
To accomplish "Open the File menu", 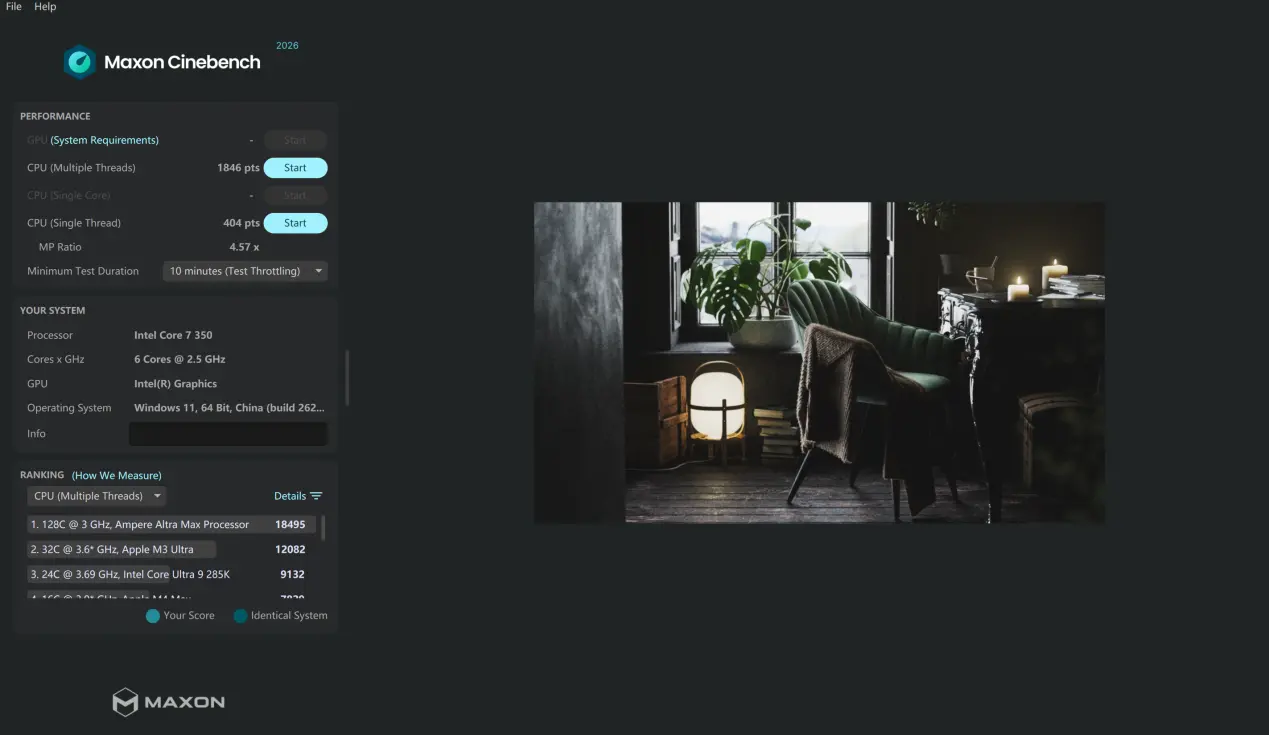I will click(14, 7).
